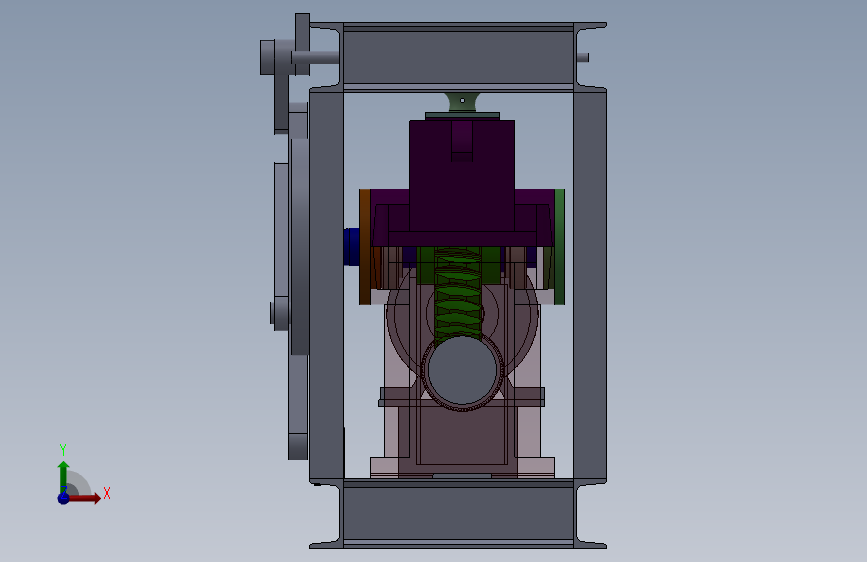Select the right vertical frame column

coord(590,285)
